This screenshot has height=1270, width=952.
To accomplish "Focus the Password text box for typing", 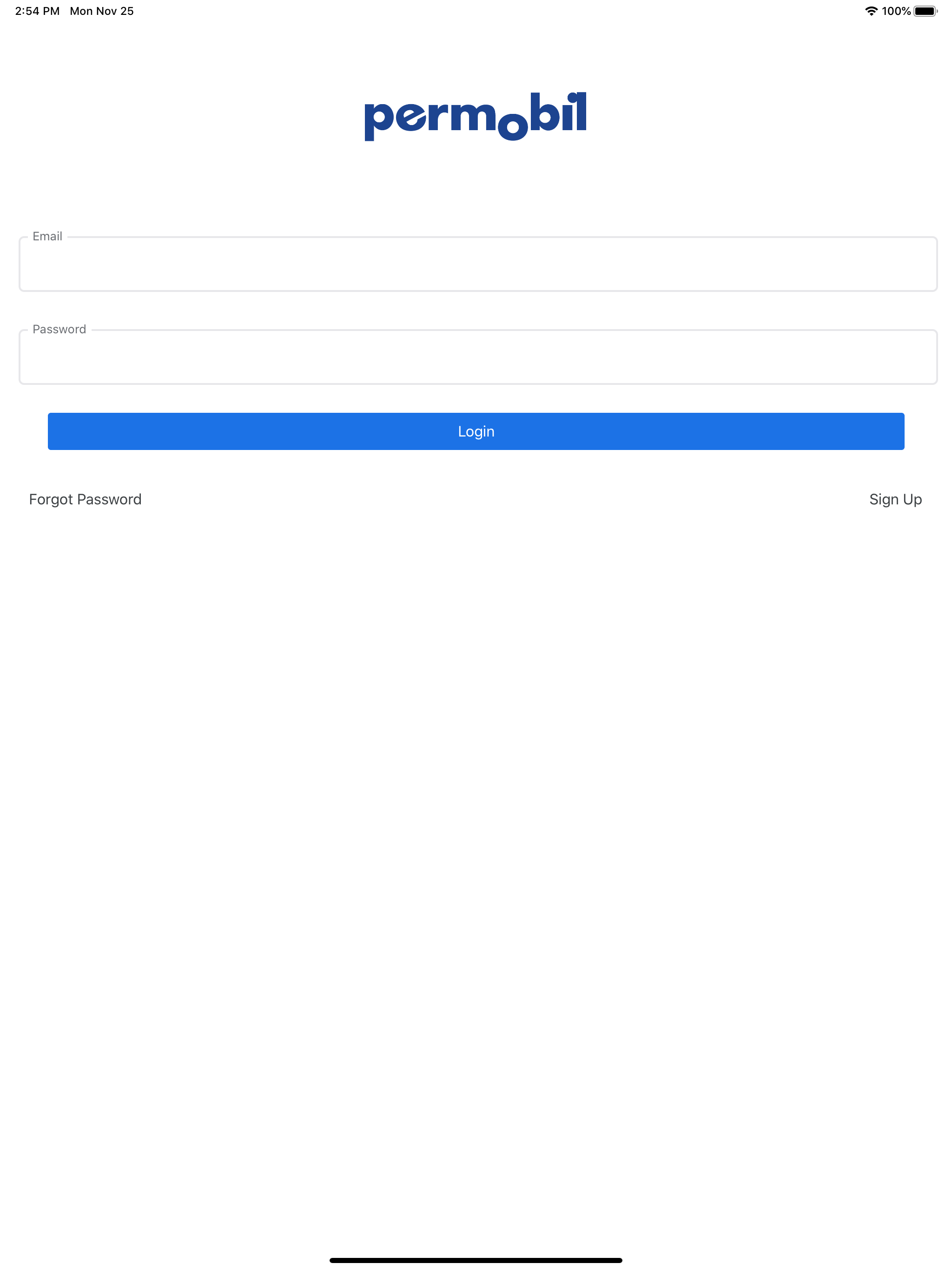I will [x=476, y=357].
